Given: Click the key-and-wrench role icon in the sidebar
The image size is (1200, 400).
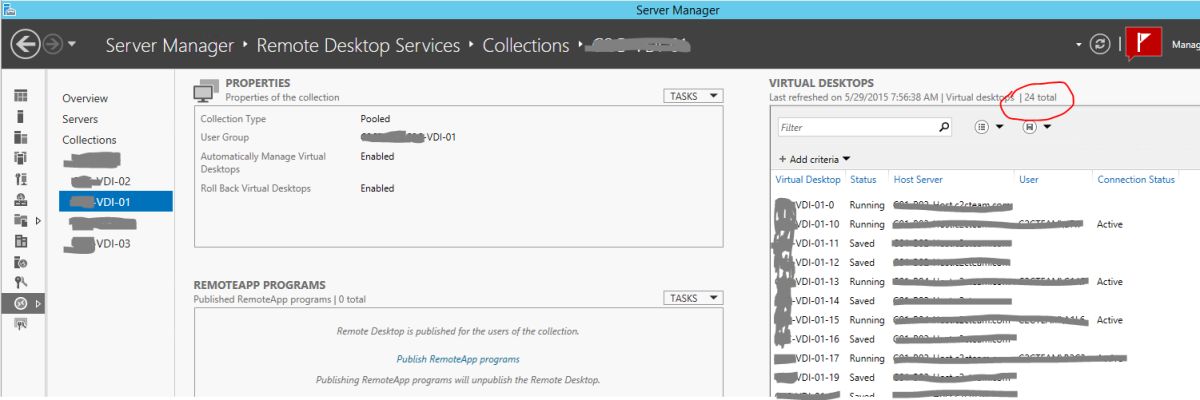Looking at the screenshot, I should [20, 282].
